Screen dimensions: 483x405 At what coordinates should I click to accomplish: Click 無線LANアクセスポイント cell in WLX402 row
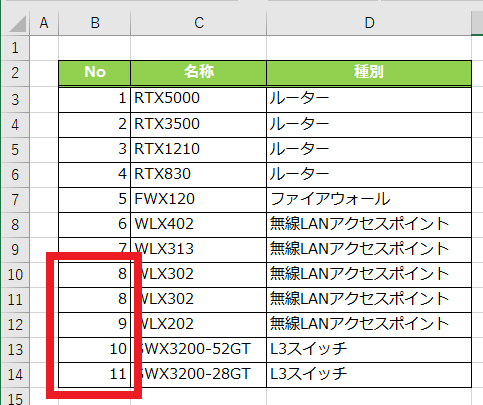pos(369,225)
